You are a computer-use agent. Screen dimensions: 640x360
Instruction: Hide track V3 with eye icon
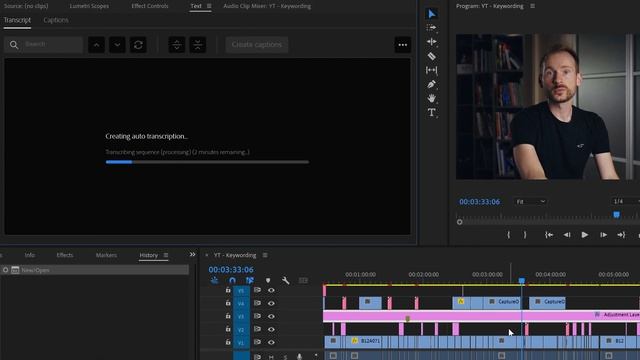[271, 316]
